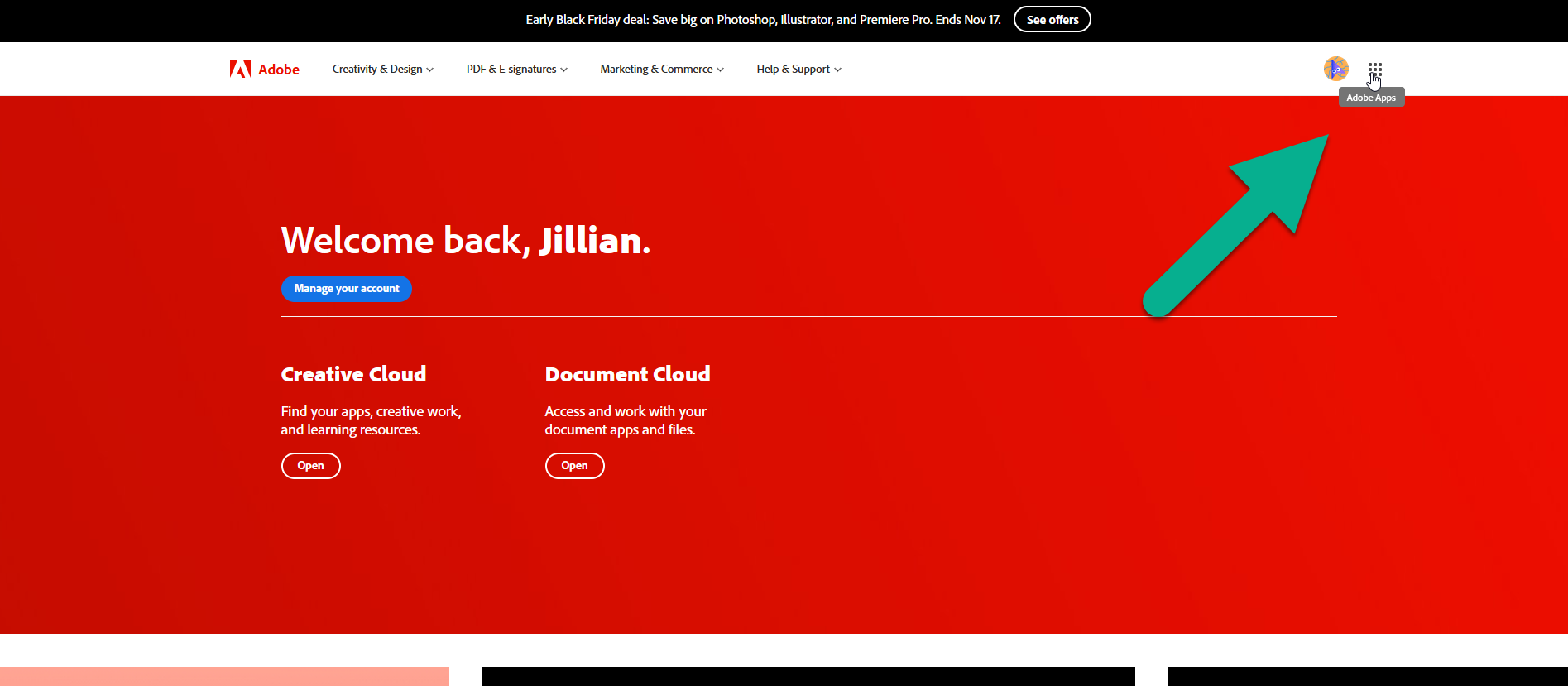Open Creative Cloud with its Open button
The image size is (1568, 686).
(x=311, y=466)
